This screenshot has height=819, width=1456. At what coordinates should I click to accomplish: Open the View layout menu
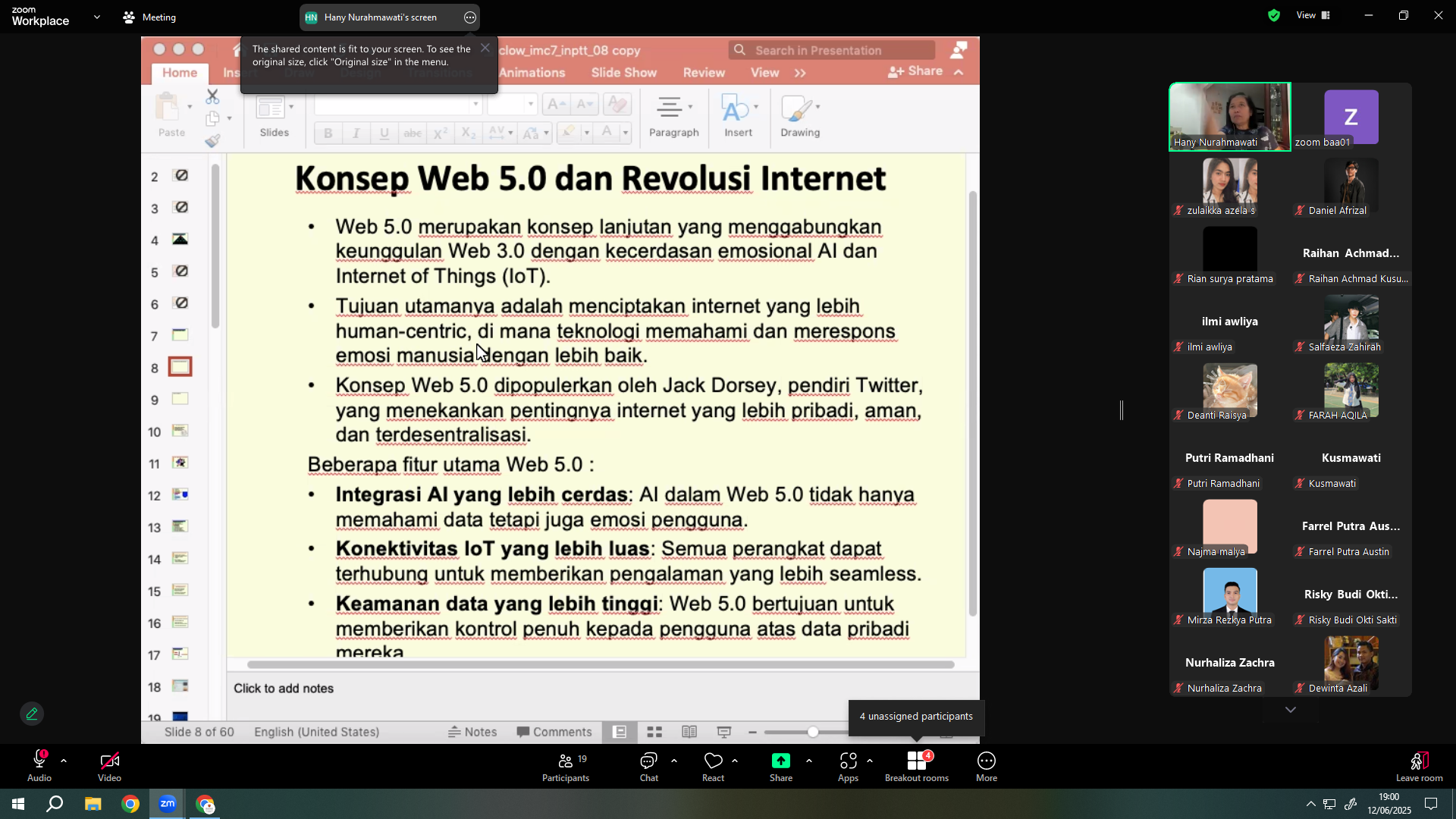1313,15
